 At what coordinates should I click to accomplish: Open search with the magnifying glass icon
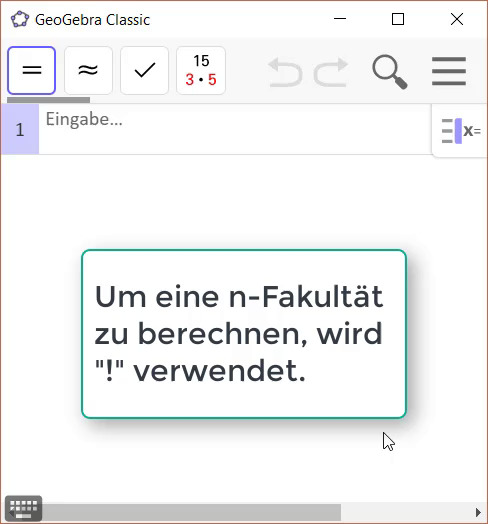tap(390, 72)
